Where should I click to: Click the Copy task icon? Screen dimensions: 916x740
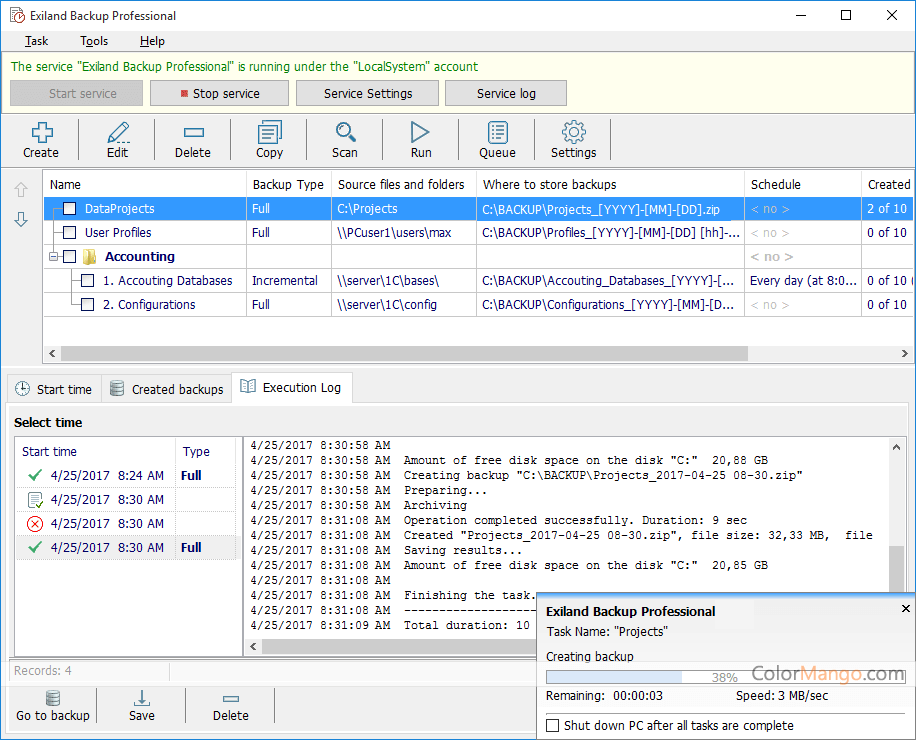coord(269,133)
